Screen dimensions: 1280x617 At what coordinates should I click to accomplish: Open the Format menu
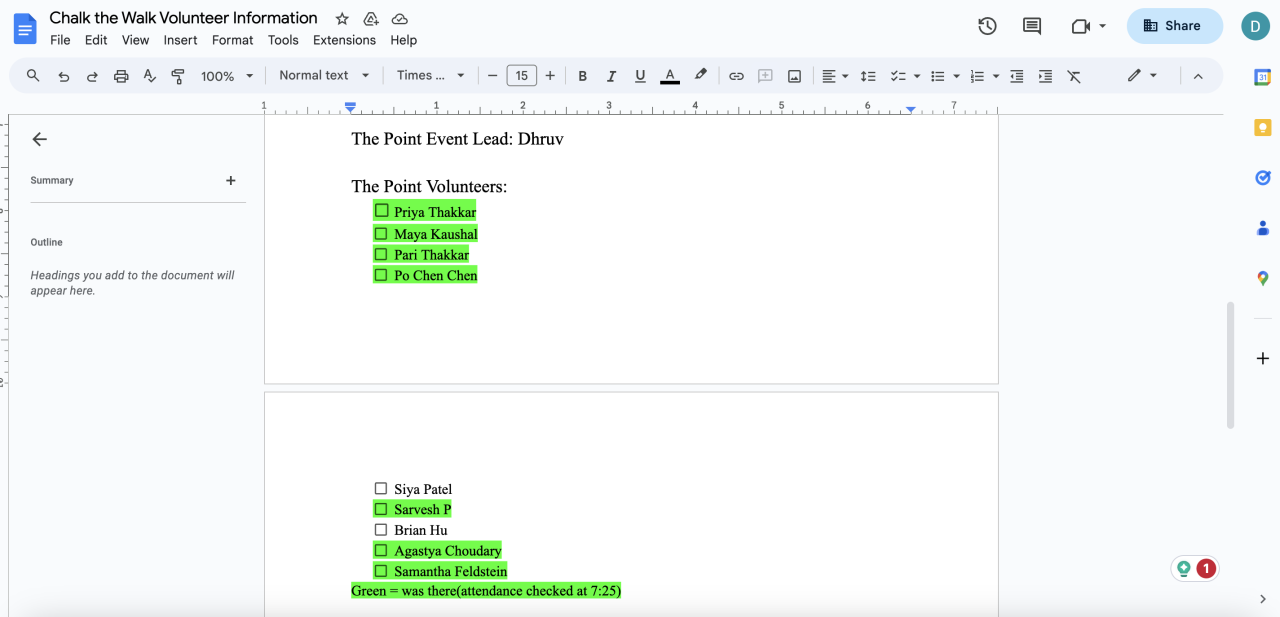232,40
